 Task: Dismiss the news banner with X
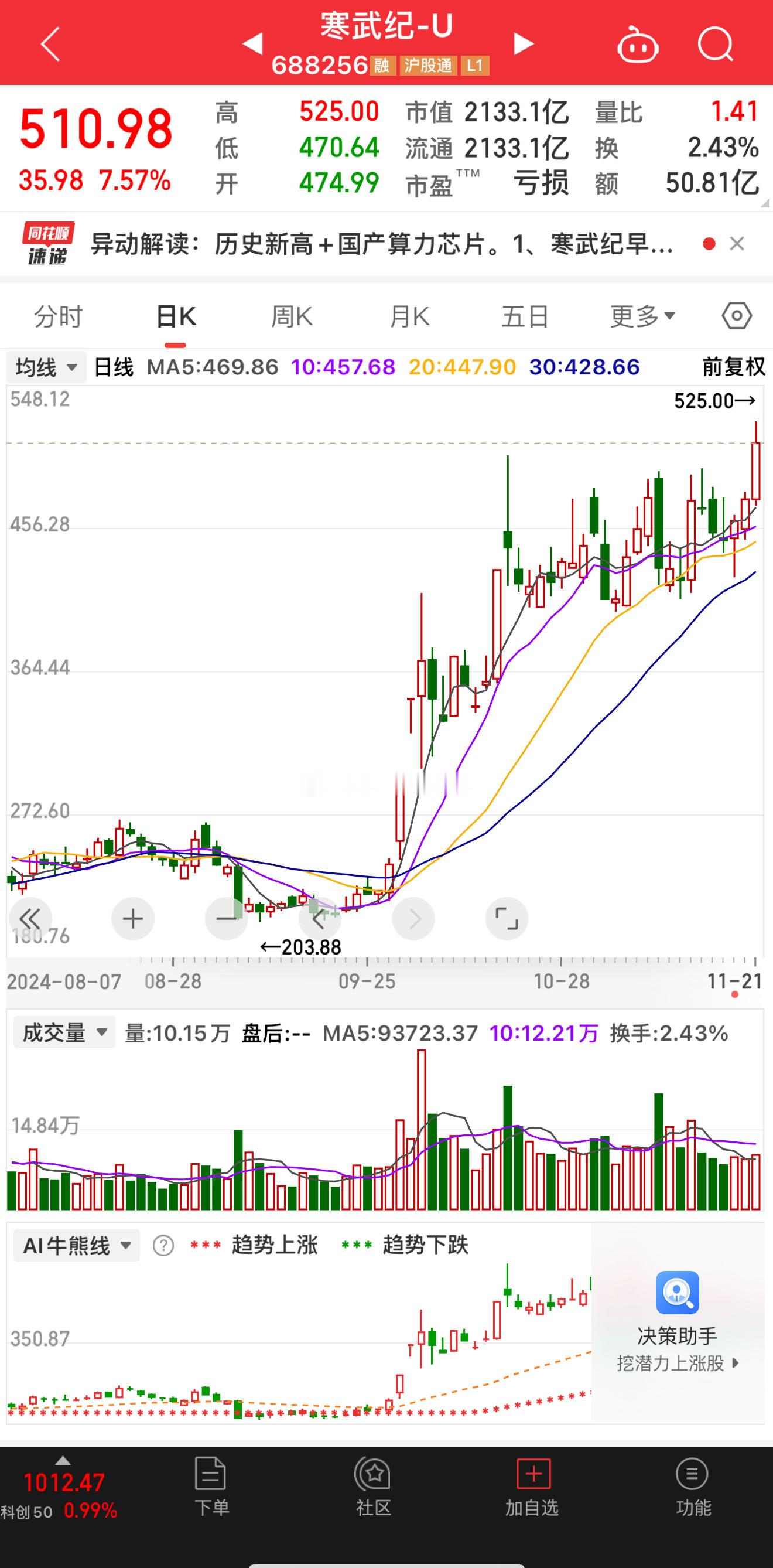(x=737, y=244)
